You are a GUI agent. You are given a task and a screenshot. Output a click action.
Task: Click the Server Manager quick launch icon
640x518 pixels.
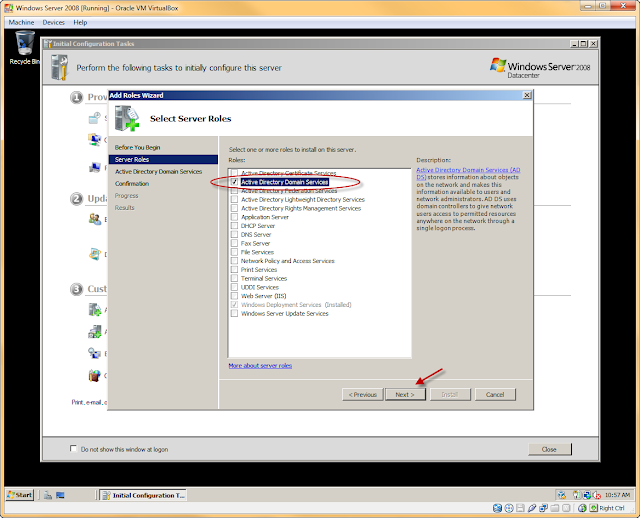[48, 495]
